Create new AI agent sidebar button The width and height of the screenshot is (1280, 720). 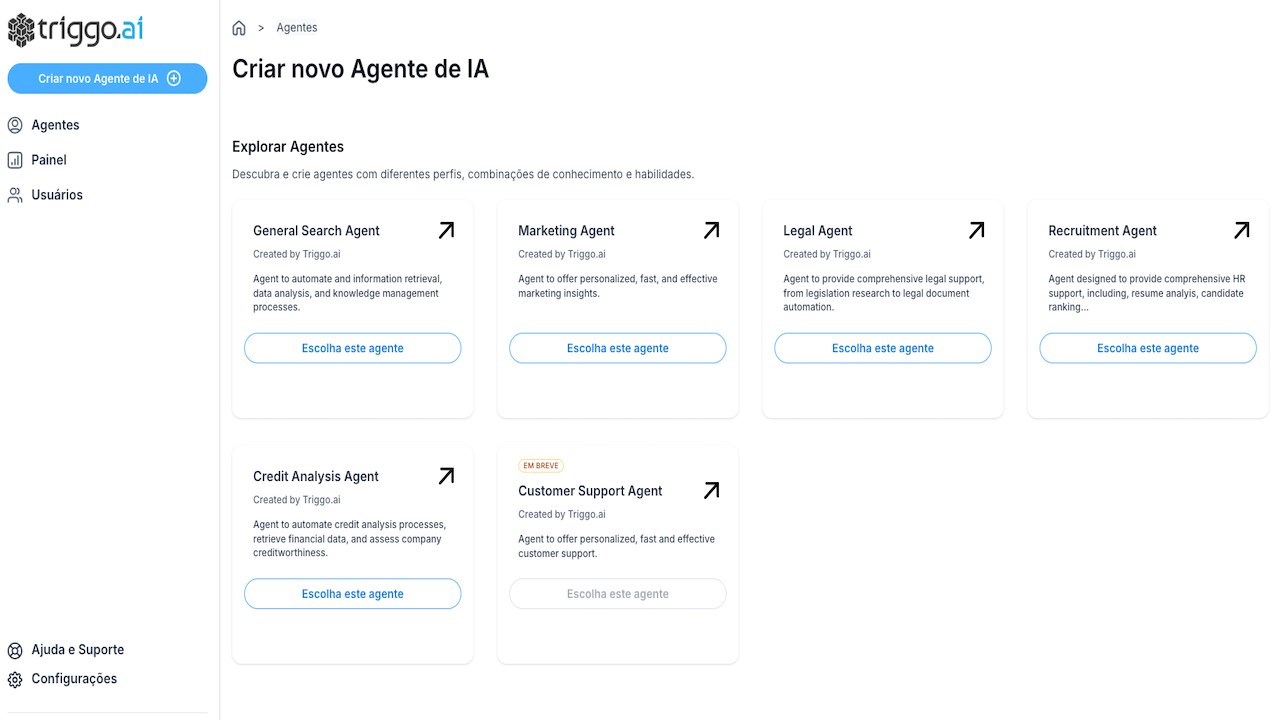tap(107, 78)
